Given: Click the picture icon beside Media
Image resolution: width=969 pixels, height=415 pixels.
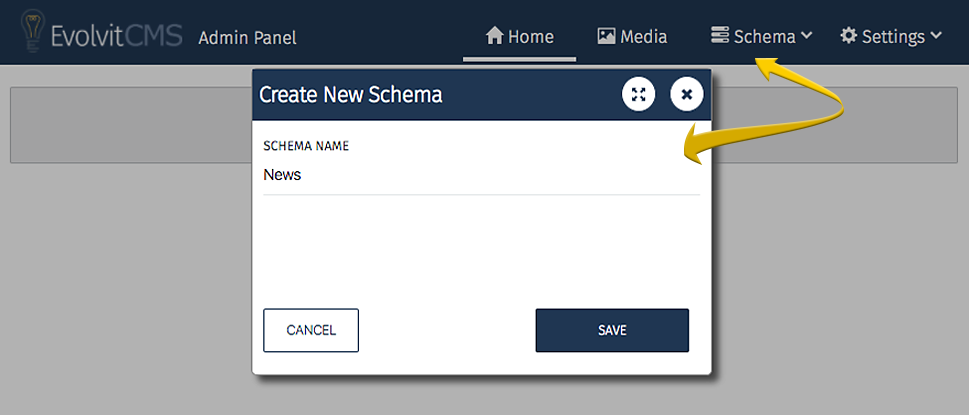Looking at the screenshot, I should pyautogui.click(x=606, y=36).
